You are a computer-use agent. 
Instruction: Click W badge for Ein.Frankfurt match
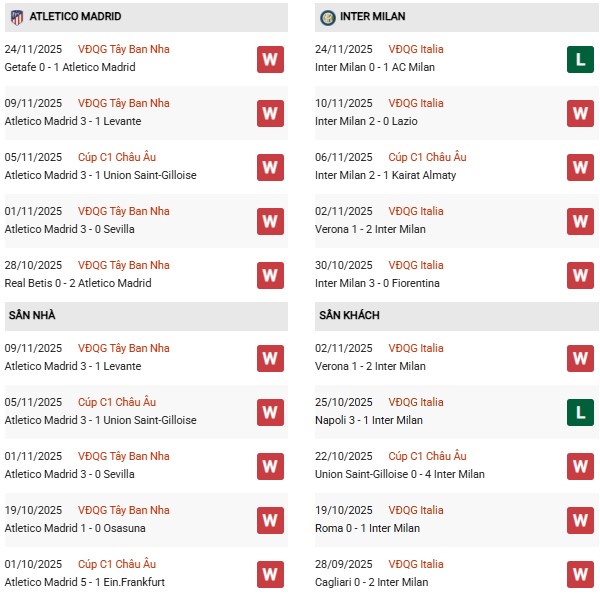click(270, 574)
